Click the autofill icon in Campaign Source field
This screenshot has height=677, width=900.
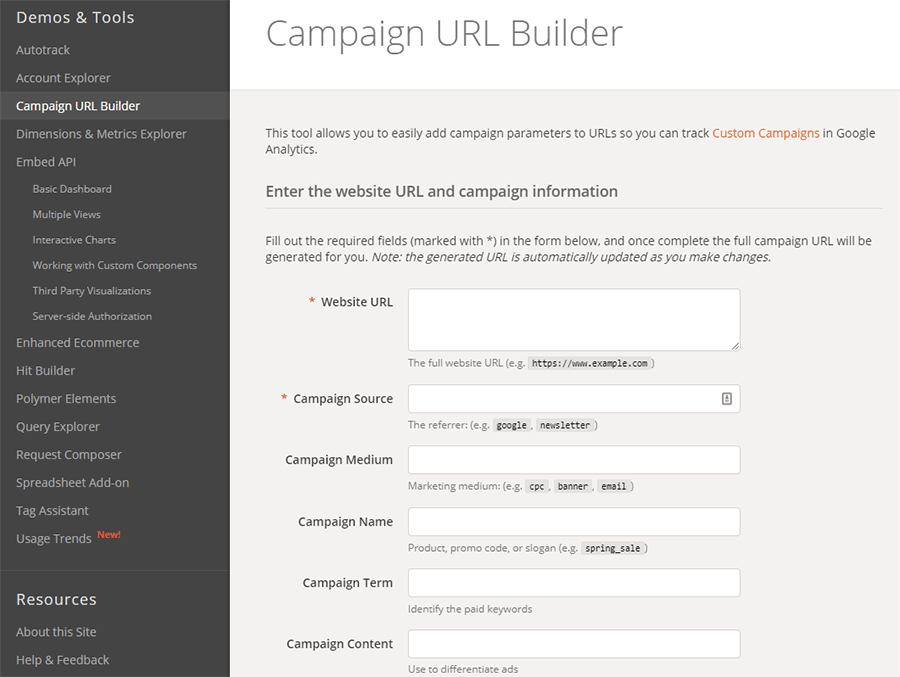726,399
